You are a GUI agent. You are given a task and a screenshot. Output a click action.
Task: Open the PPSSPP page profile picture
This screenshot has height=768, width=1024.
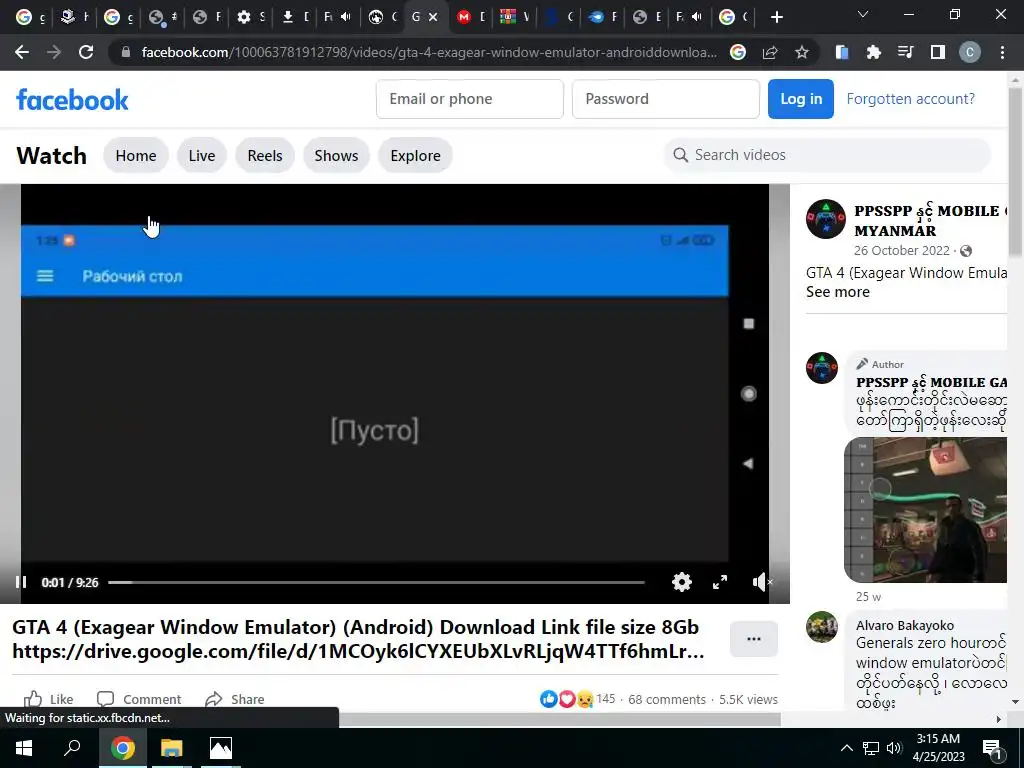pos(825,219)
